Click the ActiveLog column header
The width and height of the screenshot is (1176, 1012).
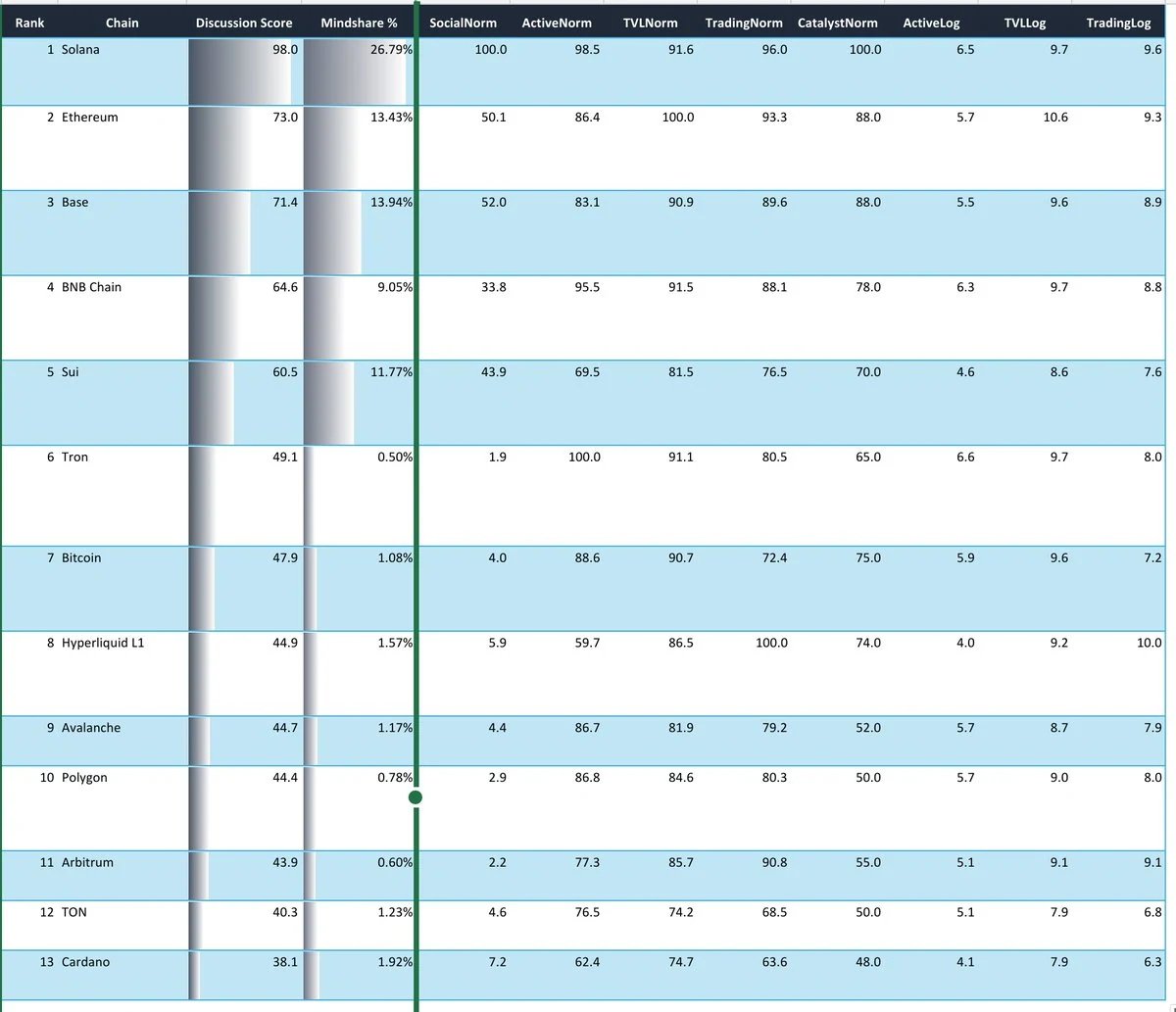(x=932, y=23)
